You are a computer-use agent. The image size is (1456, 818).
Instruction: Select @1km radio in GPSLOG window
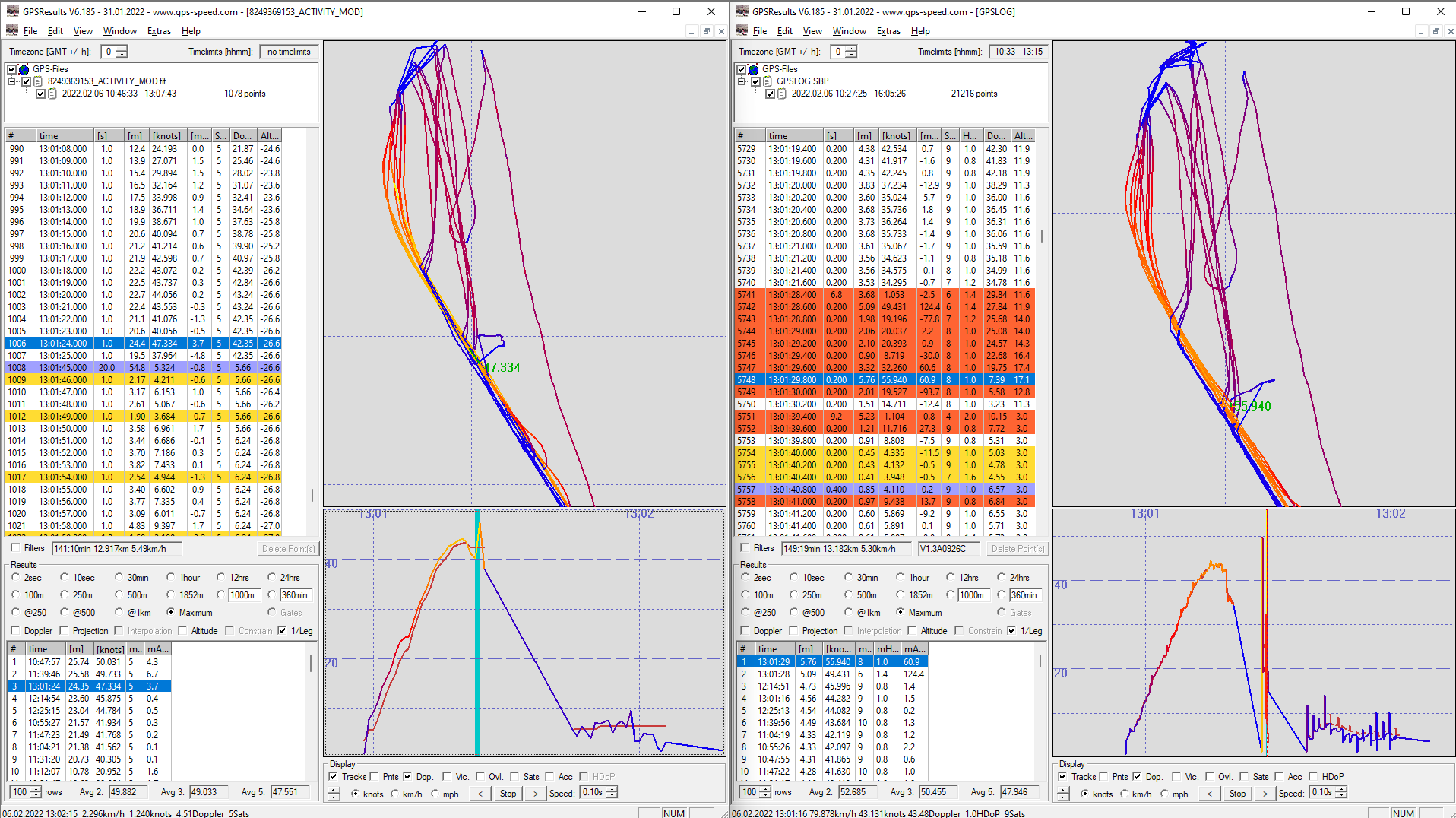(x=848, y=613)
